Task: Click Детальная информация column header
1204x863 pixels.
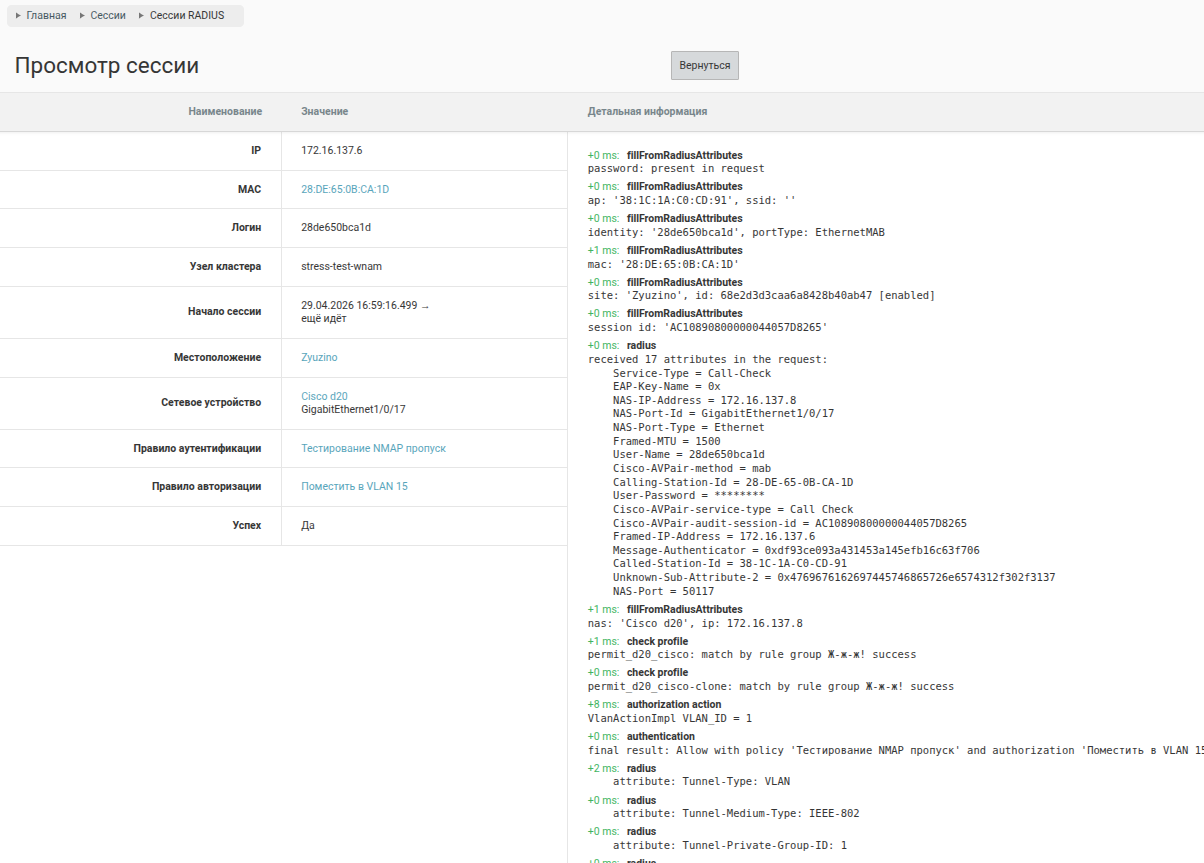Action: coord(647,111)
